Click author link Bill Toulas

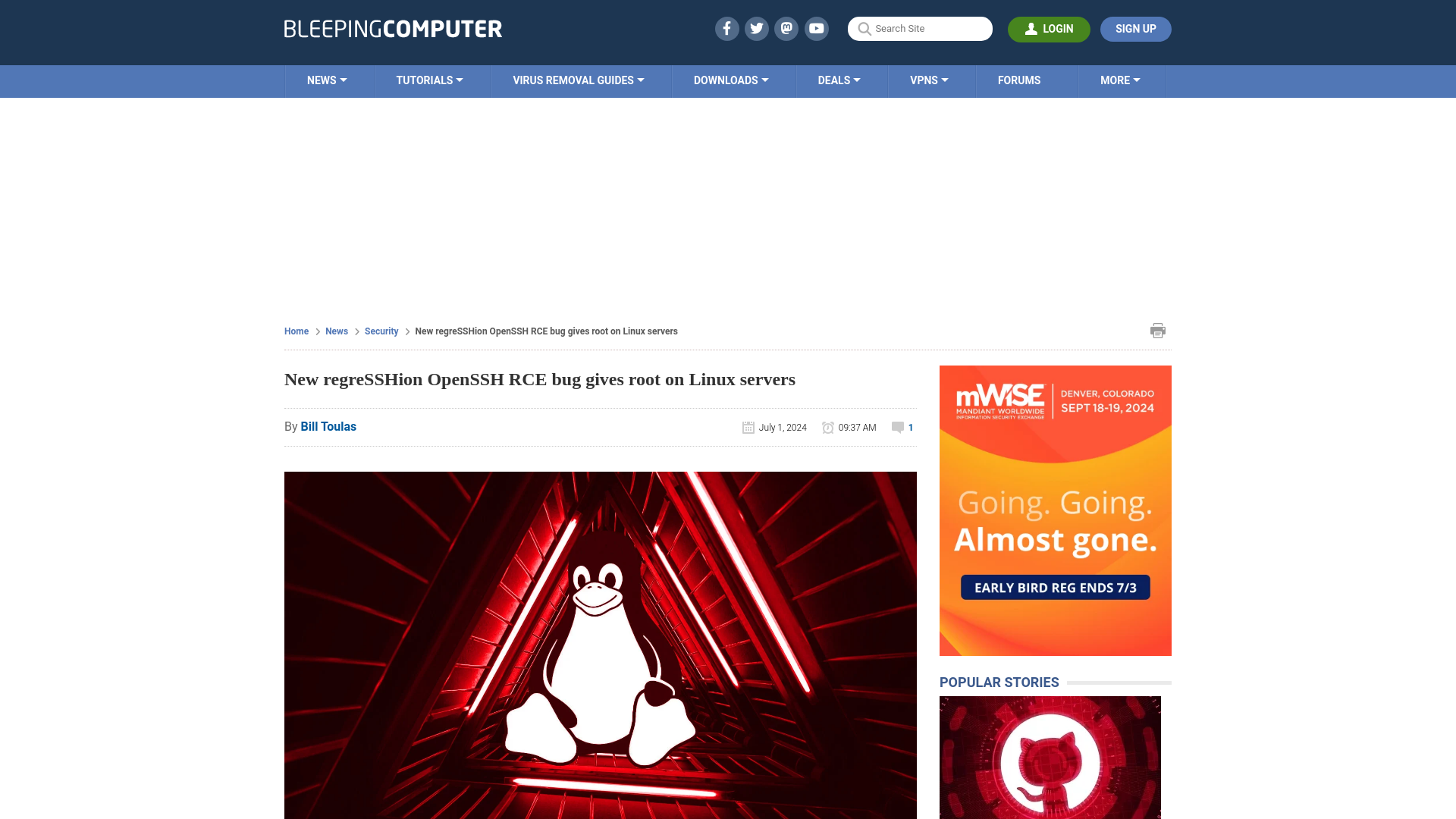328,426
